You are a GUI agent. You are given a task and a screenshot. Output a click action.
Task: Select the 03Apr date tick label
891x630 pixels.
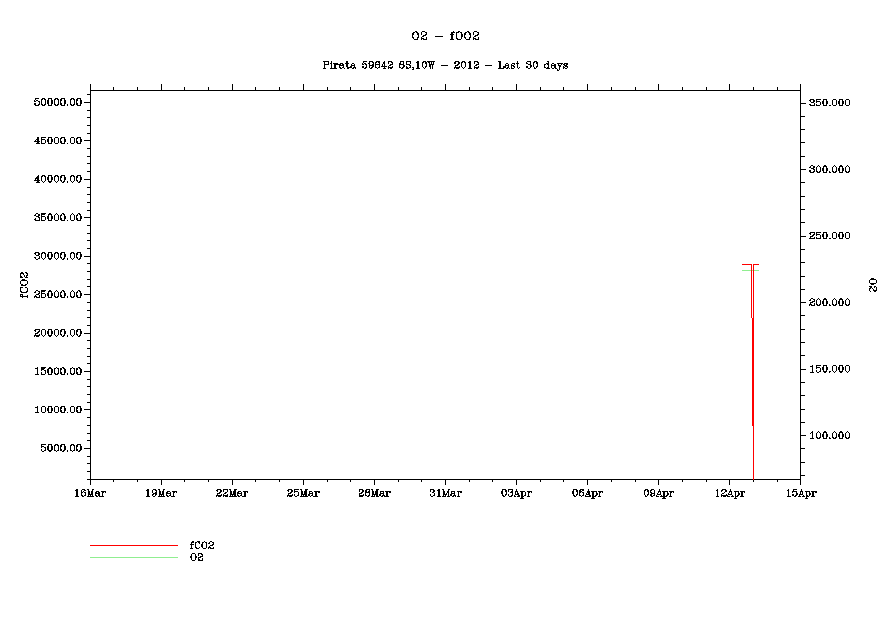click(516, 493)
